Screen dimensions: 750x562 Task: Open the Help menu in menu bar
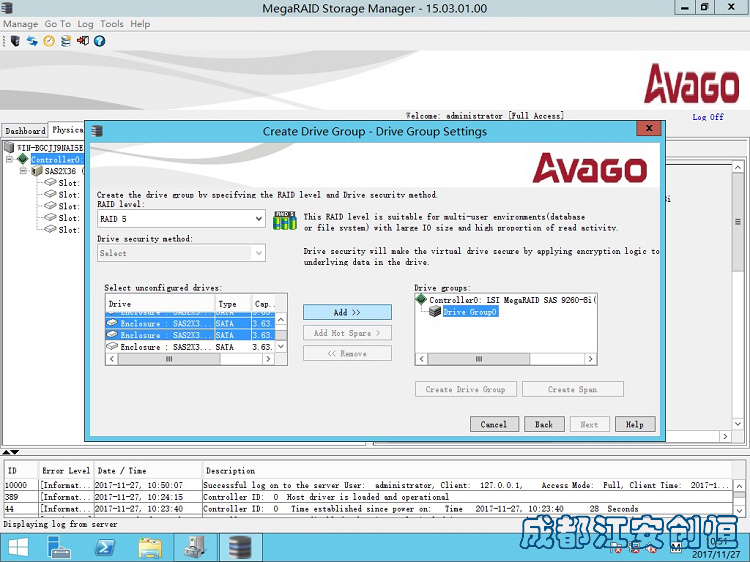pos(140,24)
